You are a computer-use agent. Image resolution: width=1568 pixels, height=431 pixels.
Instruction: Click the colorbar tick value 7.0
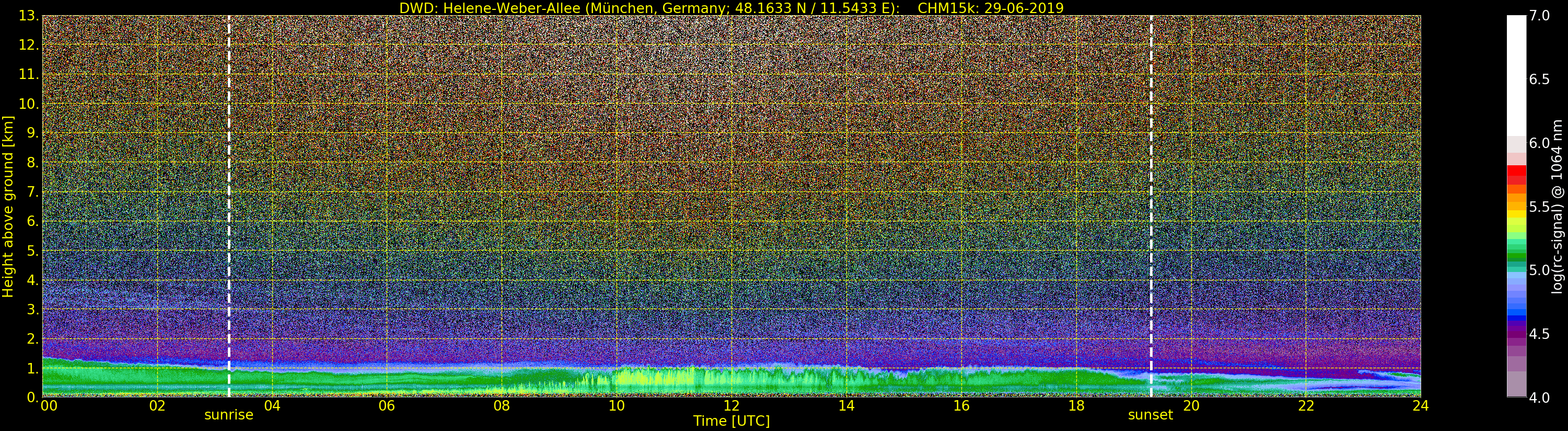(1539, 16)
